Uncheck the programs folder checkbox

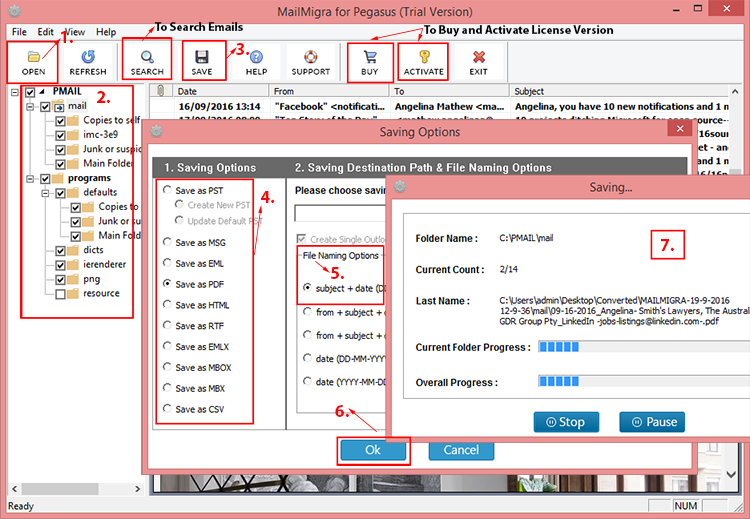tap(45, 179)
